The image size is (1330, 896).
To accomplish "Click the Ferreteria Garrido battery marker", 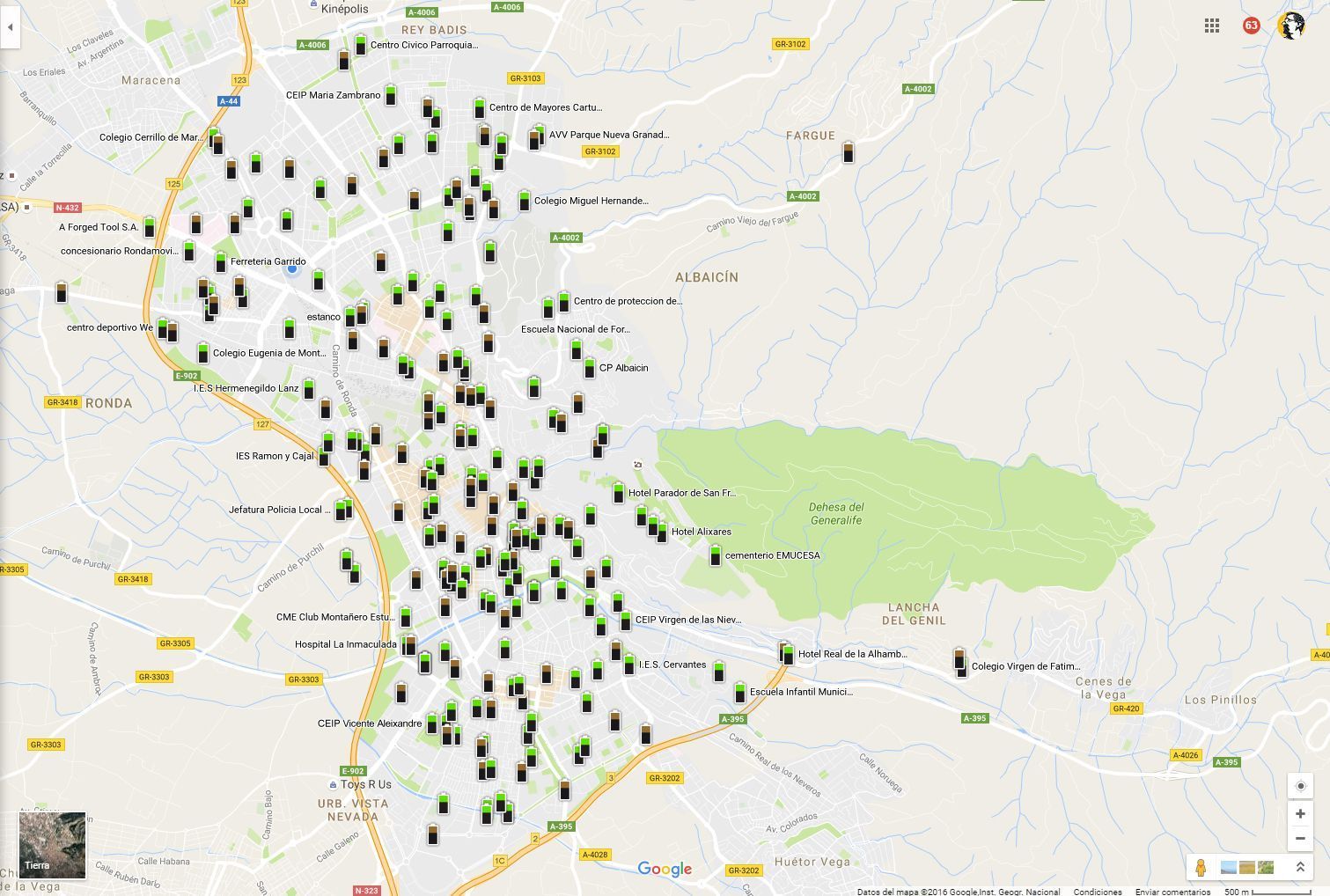I will pyautogui.click(x=221, y=261).
